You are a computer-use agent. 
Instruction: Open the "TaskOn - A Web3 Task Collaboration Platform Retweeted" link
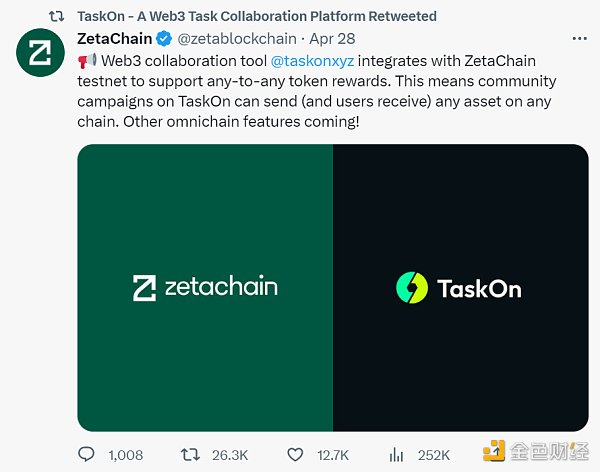coord(257,16)
